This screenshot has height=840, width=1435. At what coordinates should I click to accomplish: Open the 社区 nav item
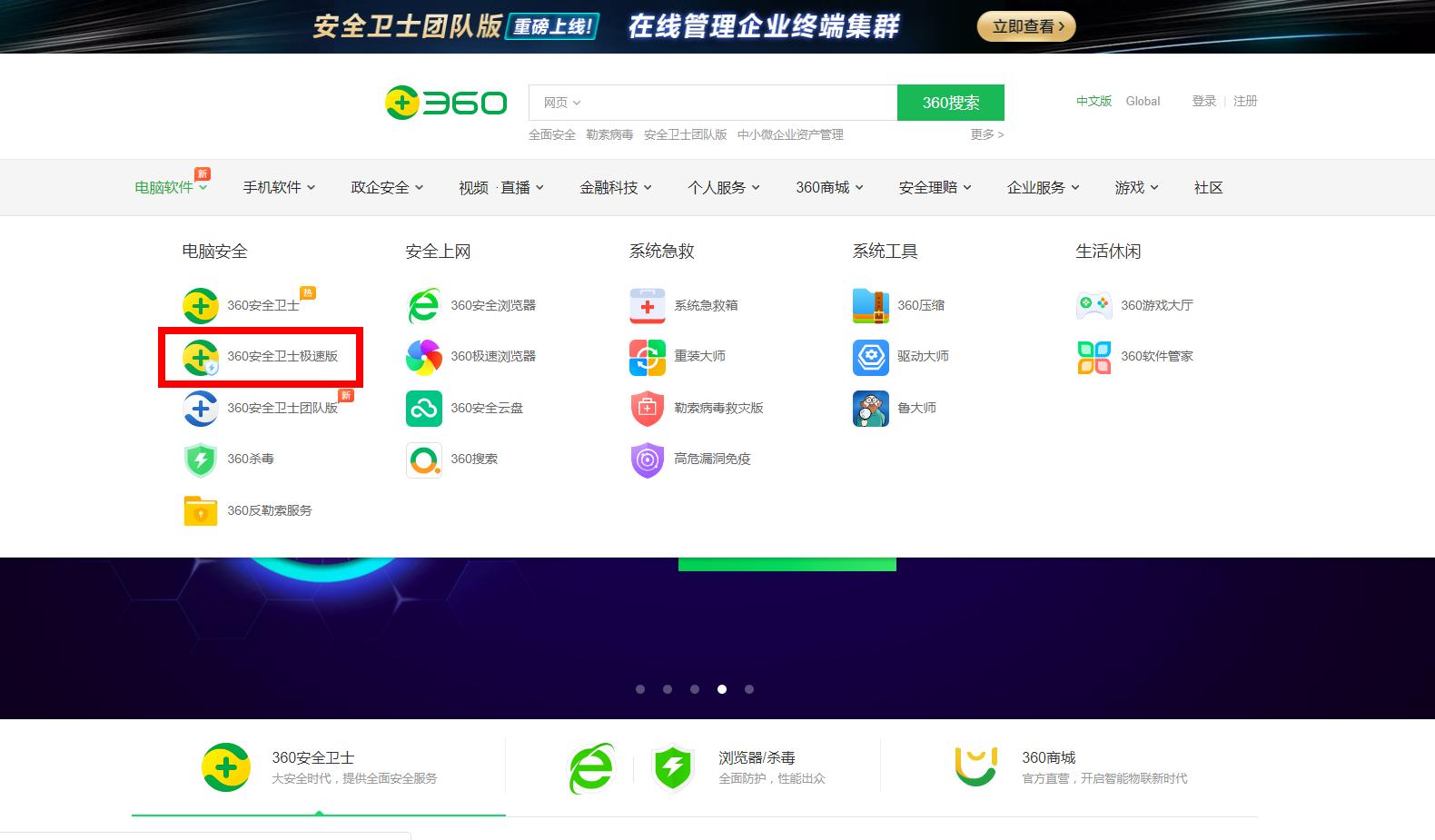click(x=1209, y=187)
